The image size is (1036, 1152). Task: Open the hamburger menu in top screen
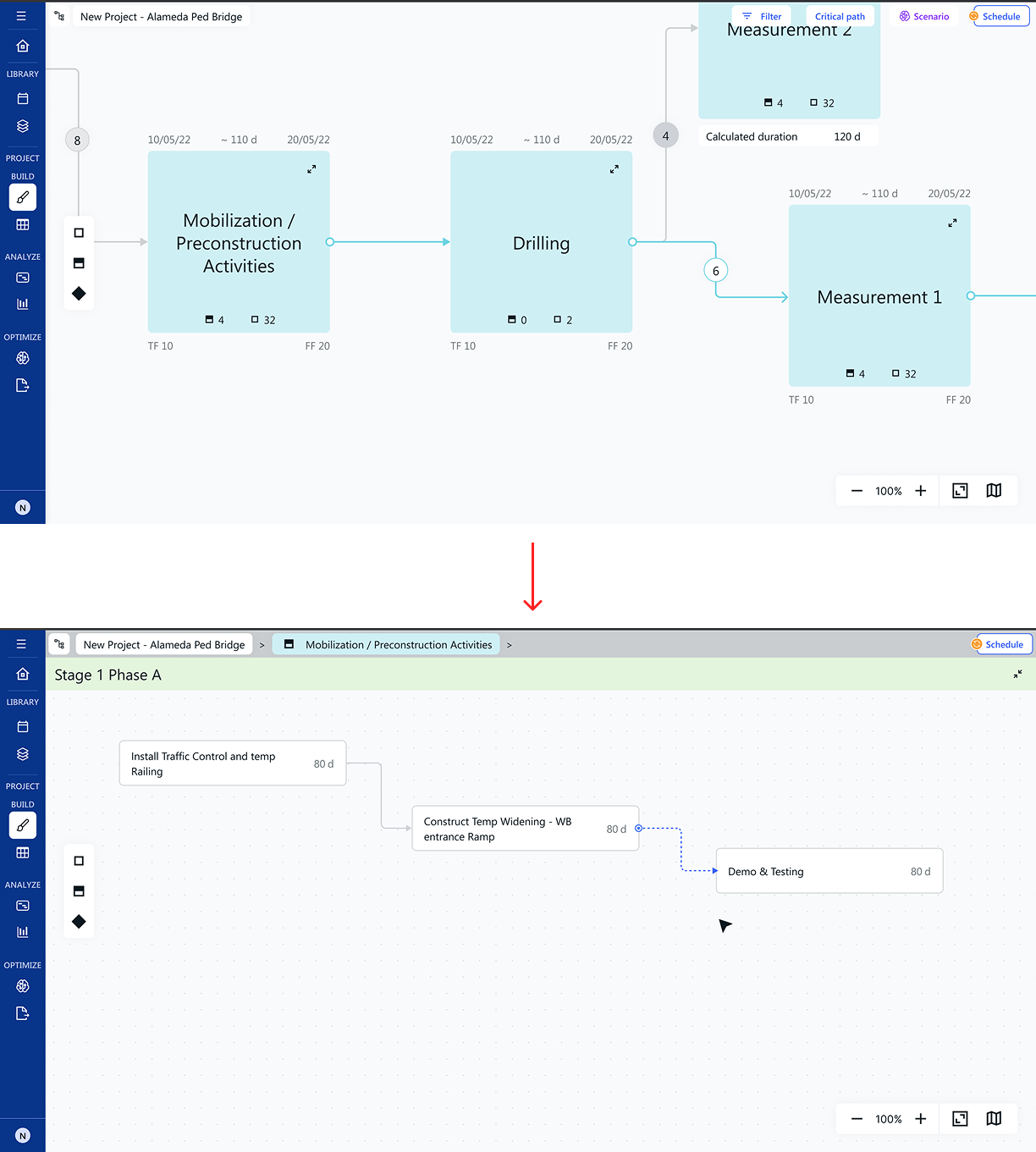point(21,16)
